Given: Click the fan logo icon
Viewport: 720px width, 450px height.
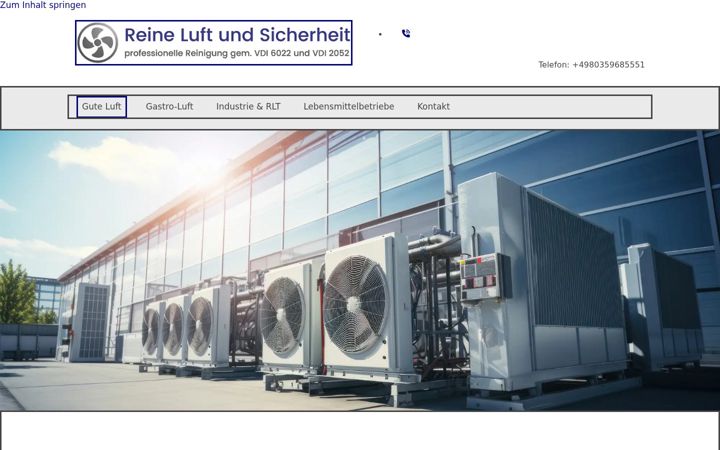Looking at the screenshot, I should [x=97, y=43].
